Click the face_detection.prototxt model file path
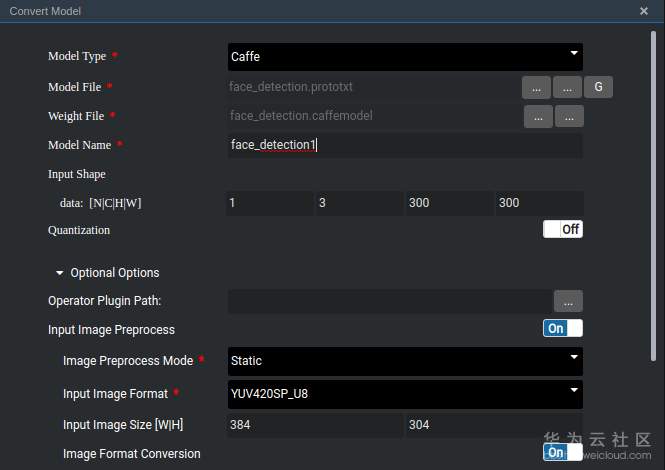665x470 pixels. (x=291, y=87)
